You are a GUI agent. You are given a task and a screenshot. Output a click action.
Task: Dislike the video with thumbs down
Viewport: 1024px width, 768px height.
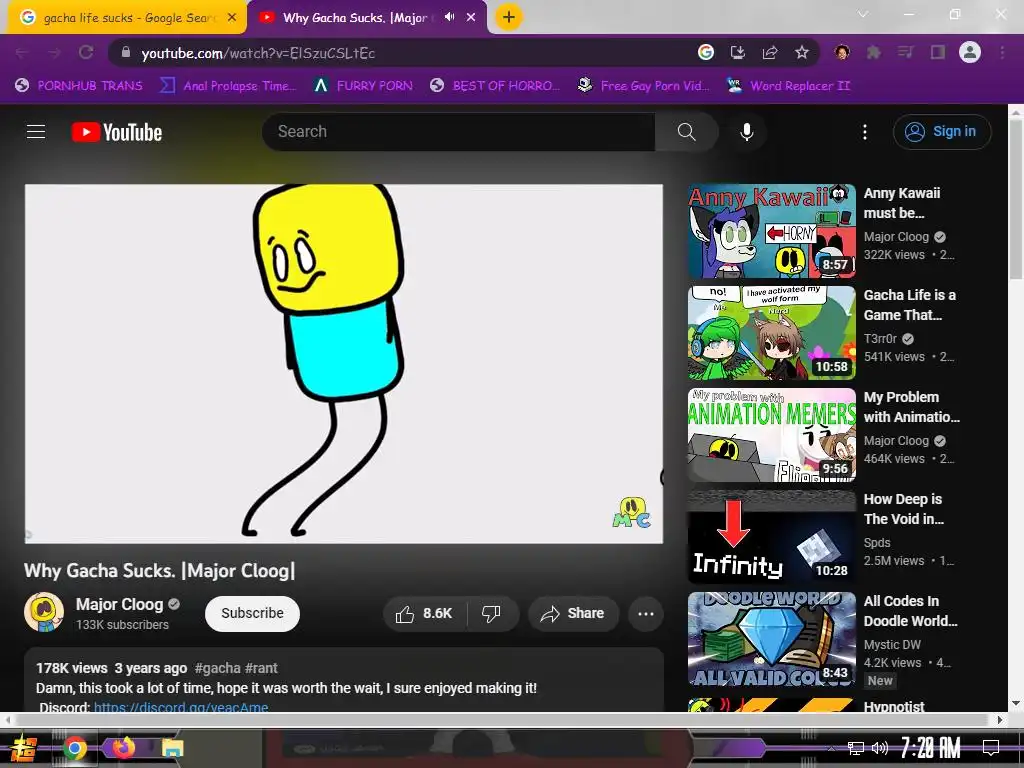tap(492, 614)
